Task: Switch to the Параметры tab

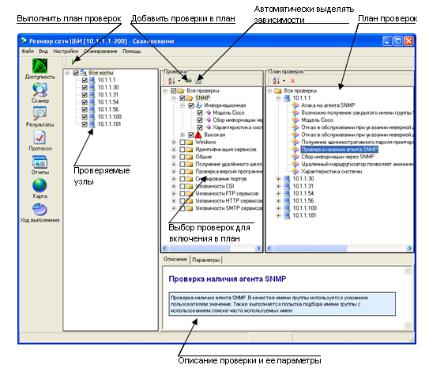Action: coord(206,260)
